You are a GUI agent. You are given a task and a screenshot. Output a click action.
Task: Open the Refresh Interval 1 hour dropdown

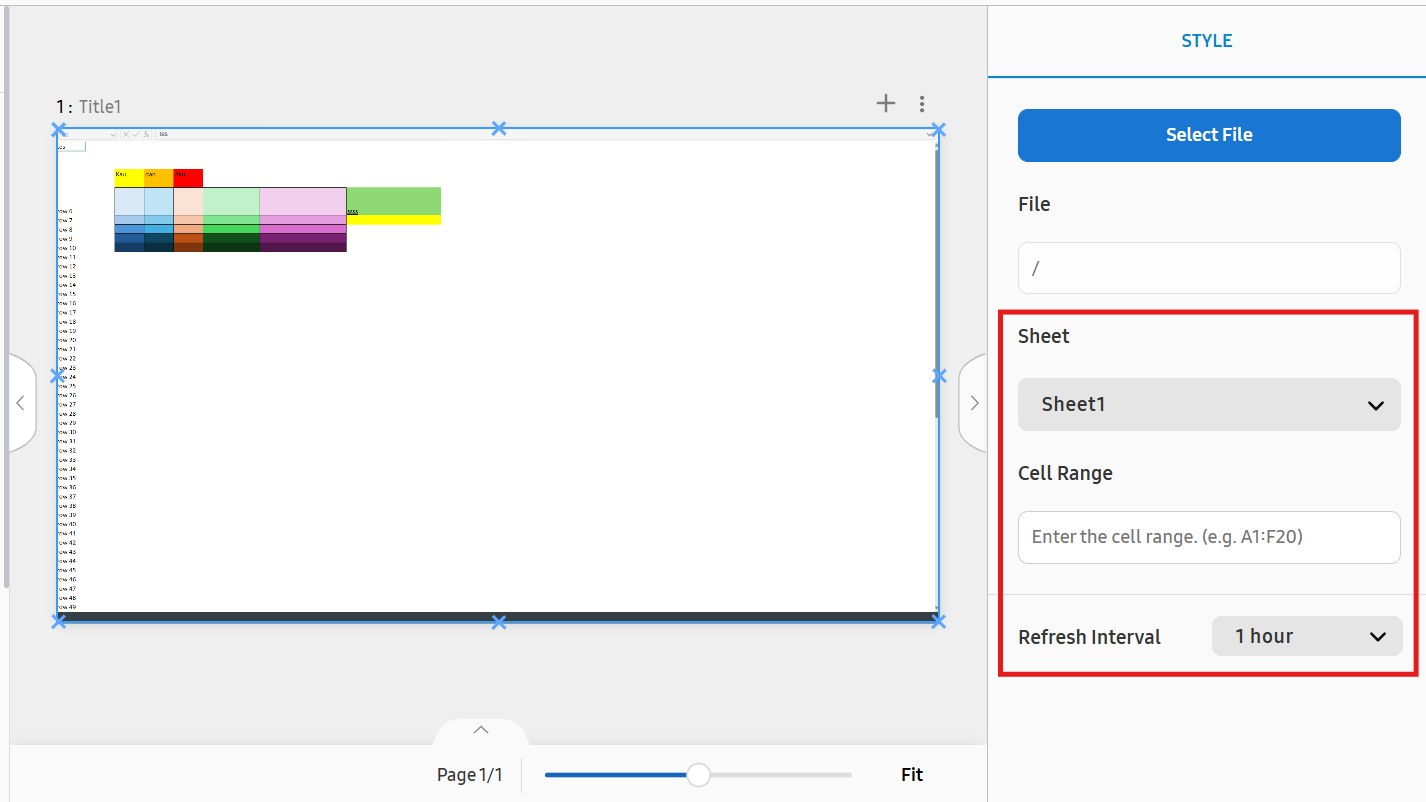1306,637
